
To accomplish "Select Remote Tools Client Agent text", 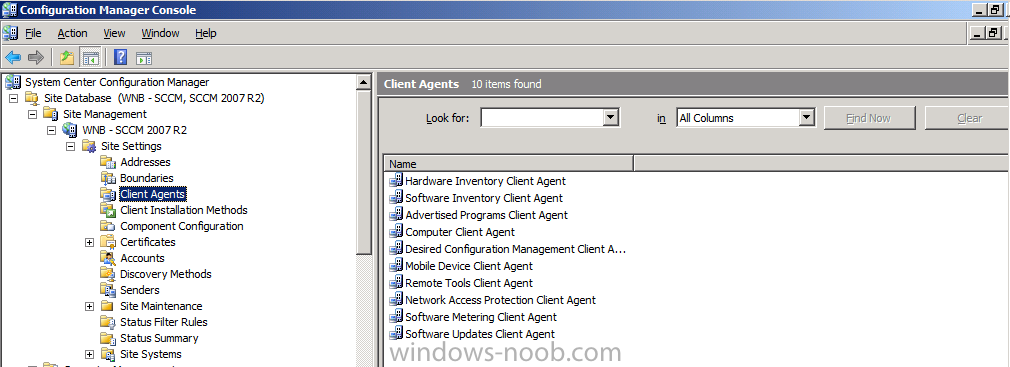I will pyautogui.click(x=469, y=283).
